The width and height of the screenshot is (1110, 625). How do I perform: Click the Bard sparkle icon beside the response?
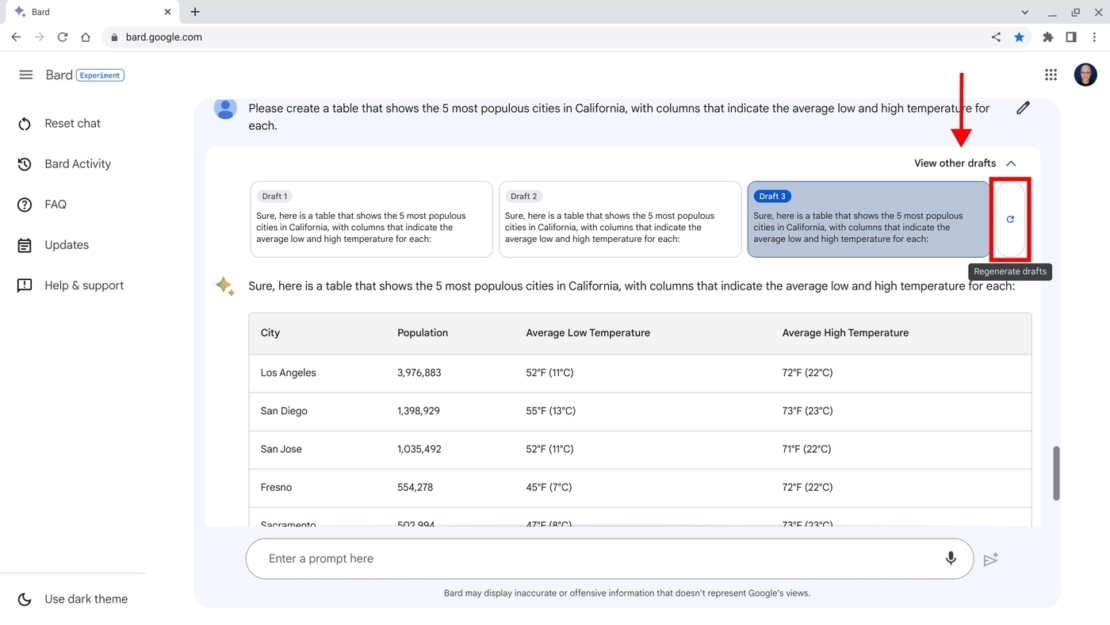(x=225, y=285)
